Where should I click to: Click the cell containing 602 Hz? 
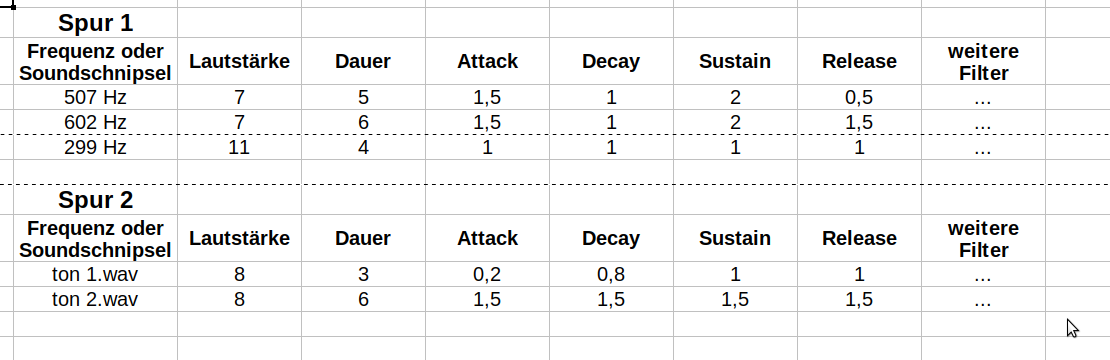tap(96, 122)
